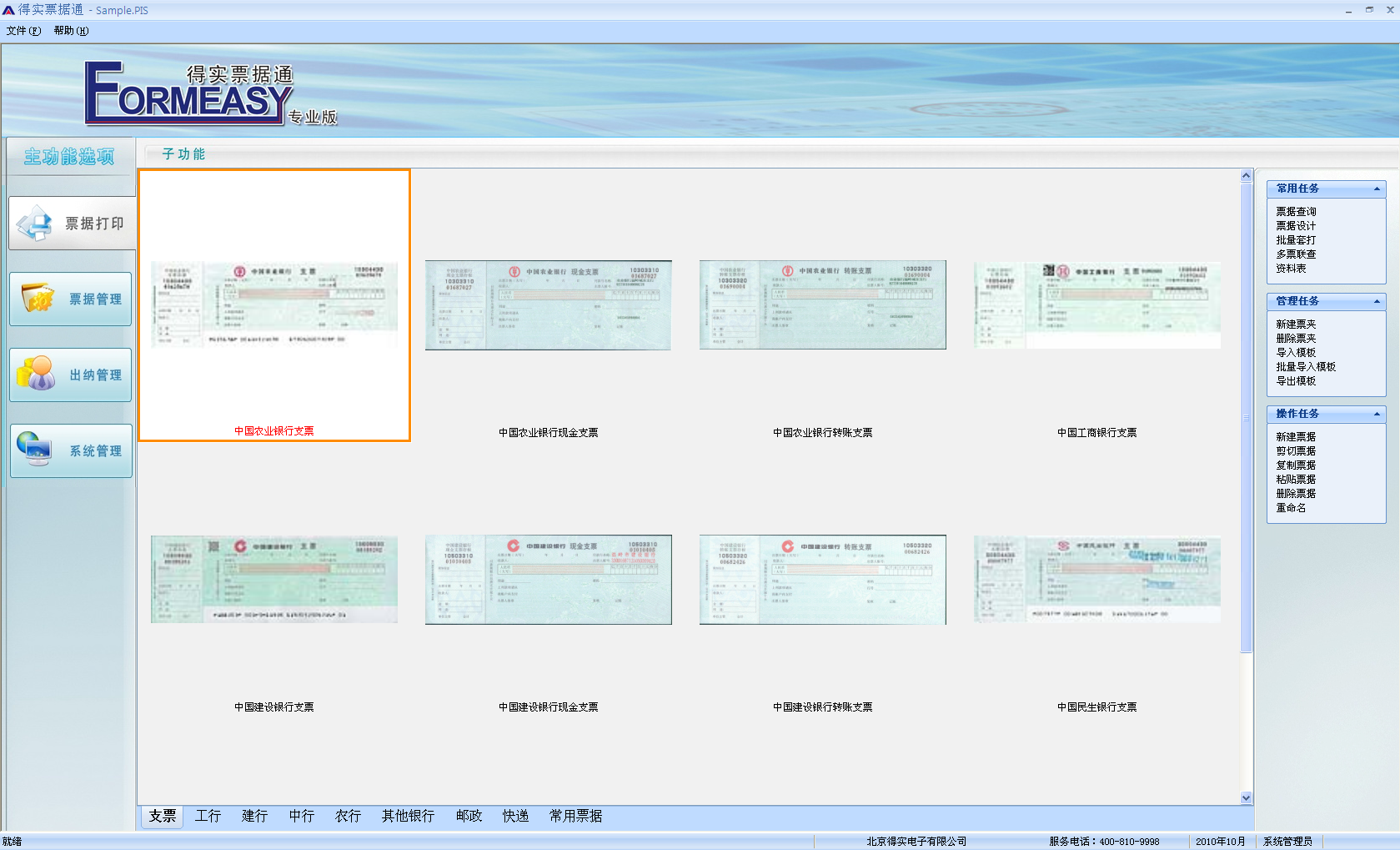Click the 主功能选项 header
This screenshot has width=1400, height=850.
[x=69, y=157]
